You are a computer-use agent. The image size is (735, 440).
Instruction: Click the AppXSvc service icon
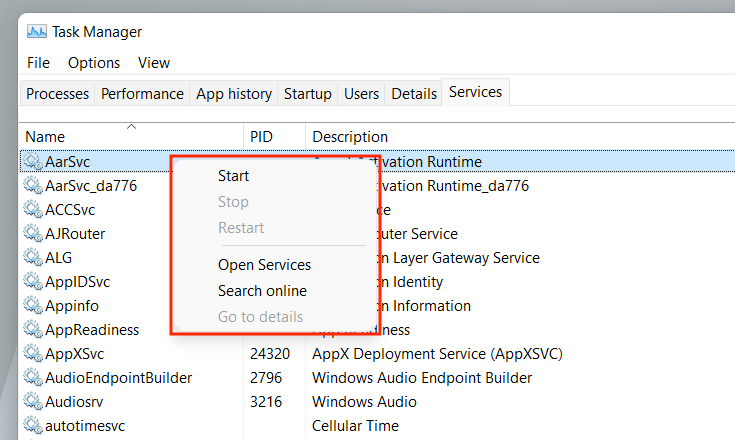[x=34, y=354]
